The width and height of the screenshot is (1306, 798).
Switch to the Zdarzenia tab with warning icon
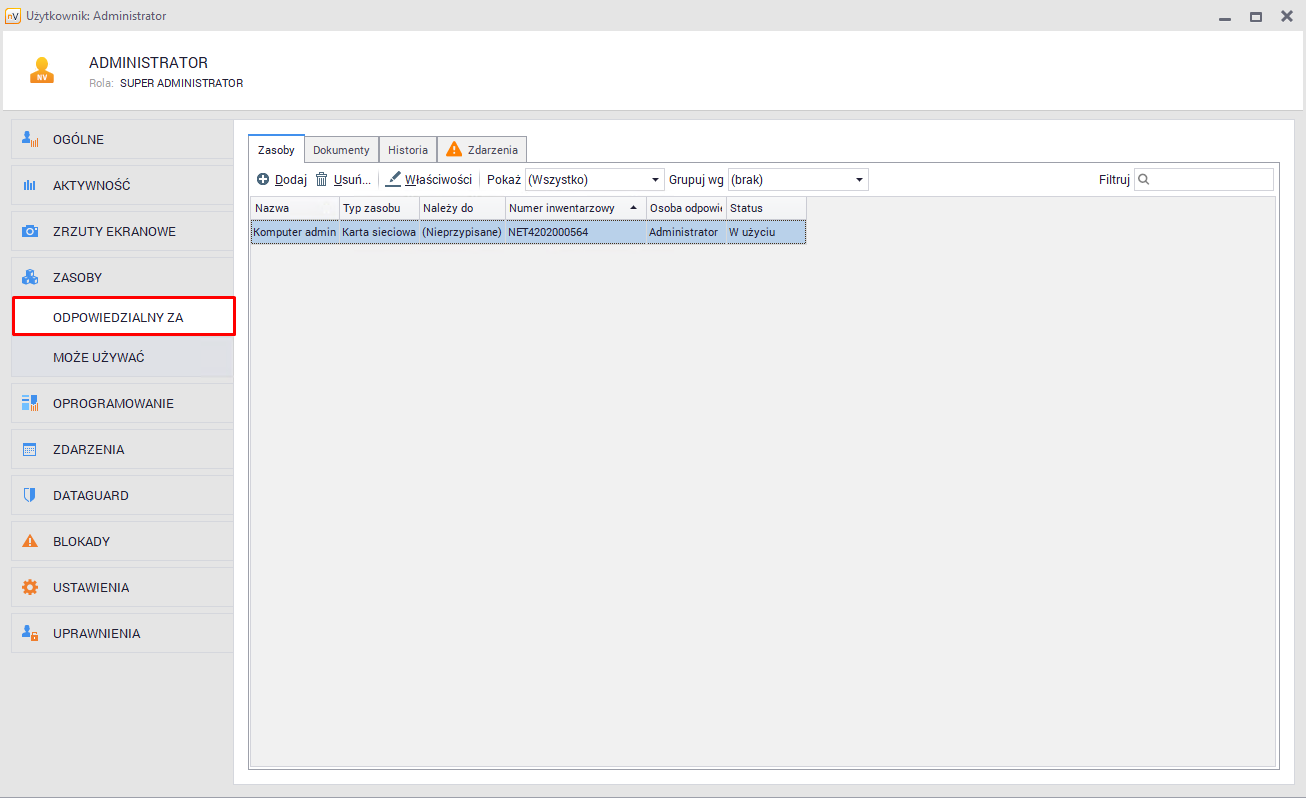[482, 150]
